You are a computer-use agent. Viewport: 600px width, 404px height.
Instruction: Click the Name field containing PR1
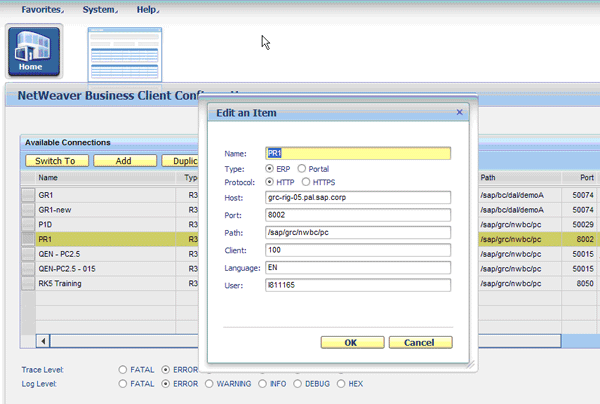[358, 153]
